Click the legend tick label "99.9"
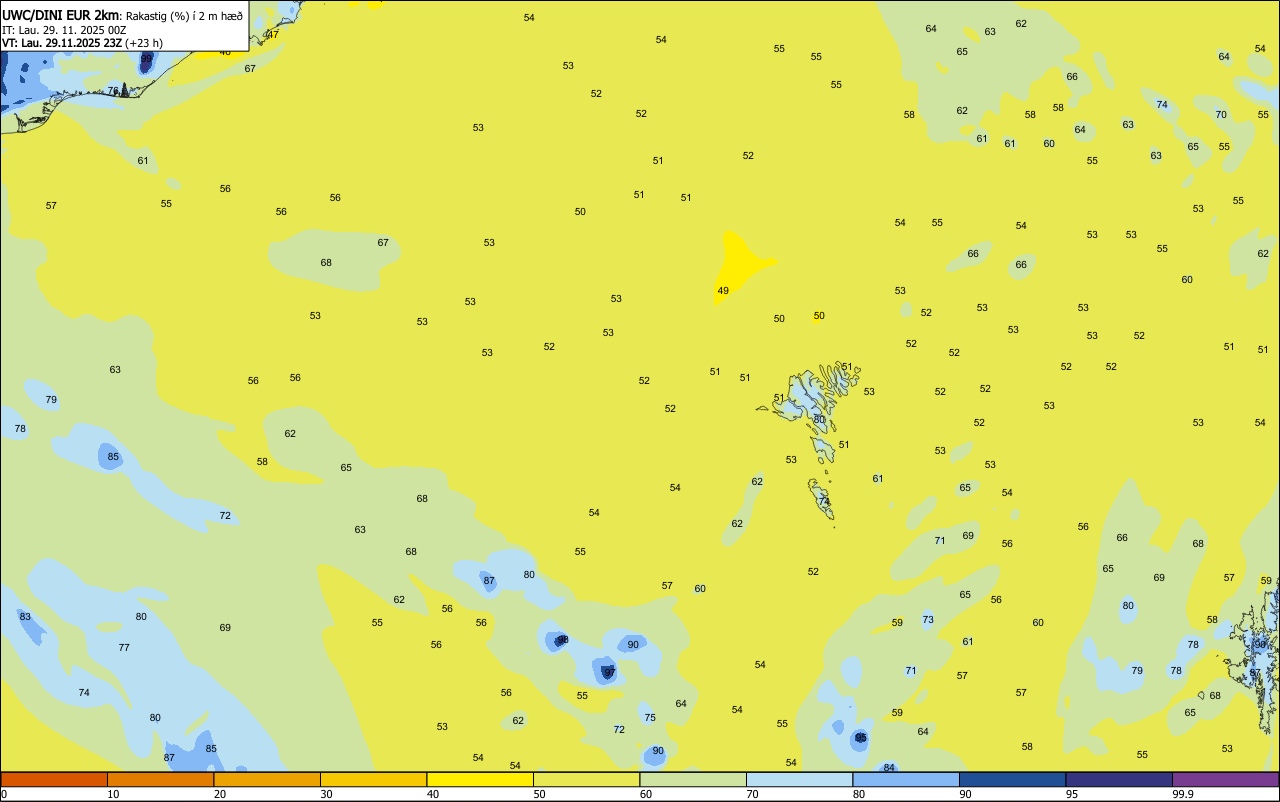The image size is (1280, 802). (x=1183, y=794)
